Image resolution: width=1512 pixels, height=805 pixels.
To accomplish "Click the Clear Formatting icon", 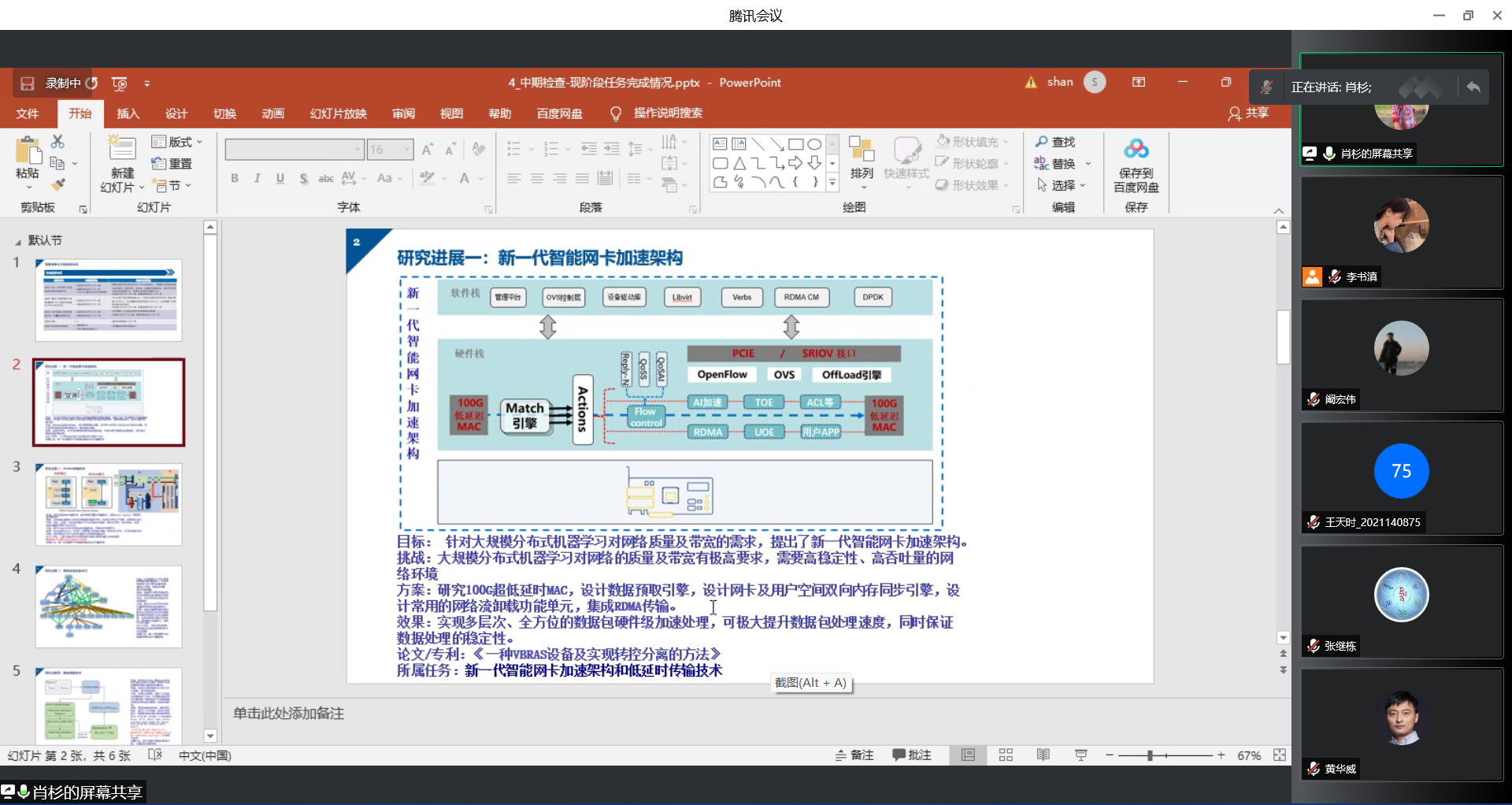I will [x=478, y=149].
